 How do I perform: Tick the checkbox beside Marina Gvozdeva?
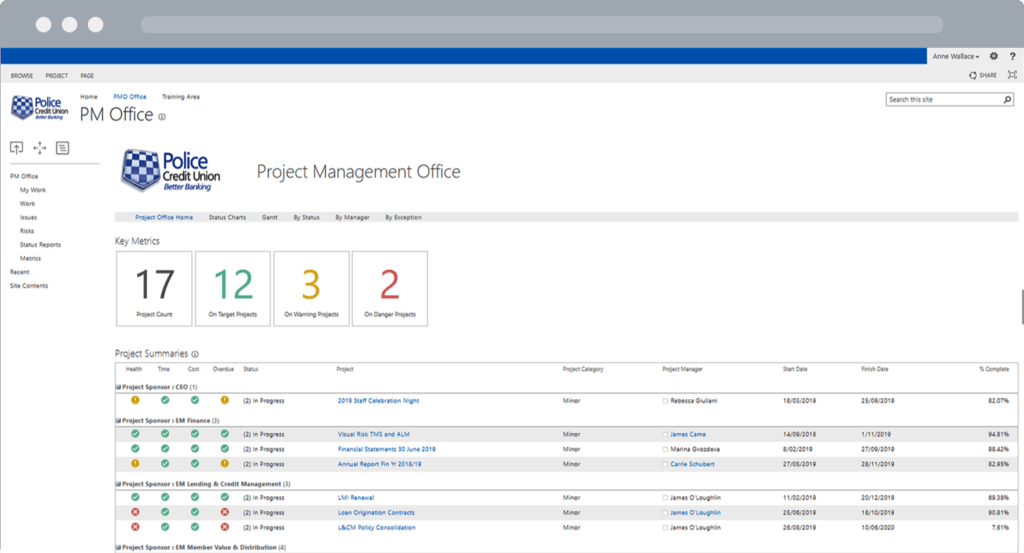click(x=665, y=449)
